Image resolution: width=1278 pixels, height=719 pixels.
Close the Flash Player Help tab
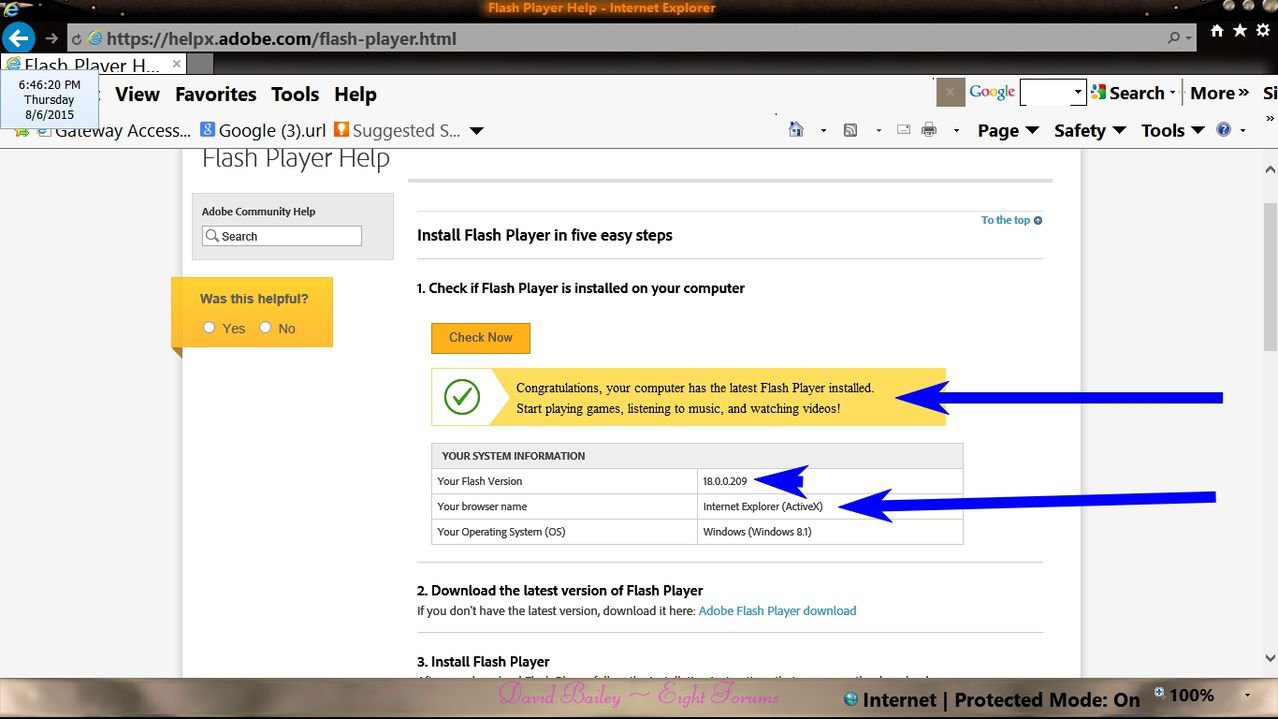(x=177, y=63)
